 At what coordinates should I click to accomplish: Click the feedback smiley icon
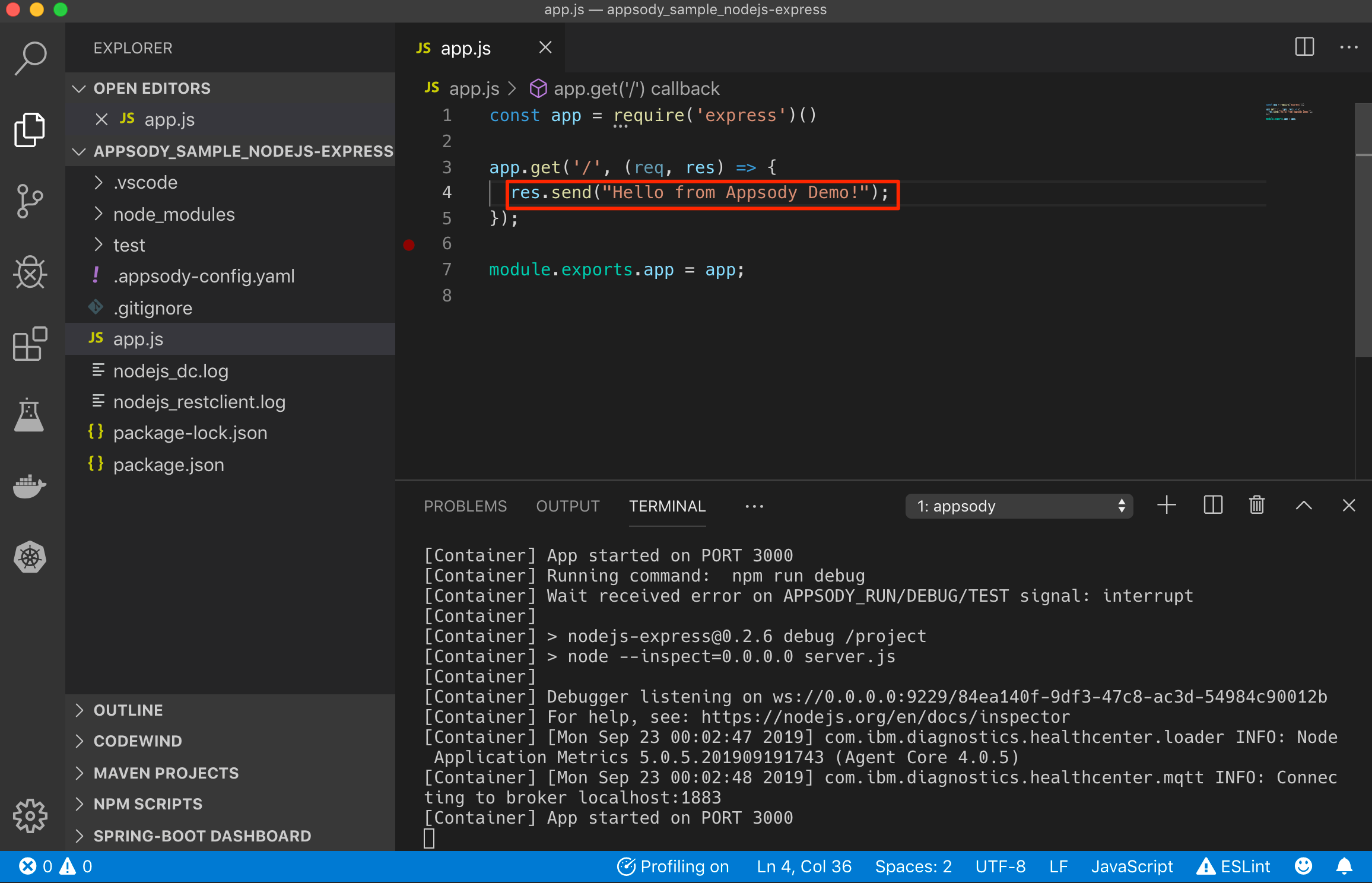pos(1303,866)
